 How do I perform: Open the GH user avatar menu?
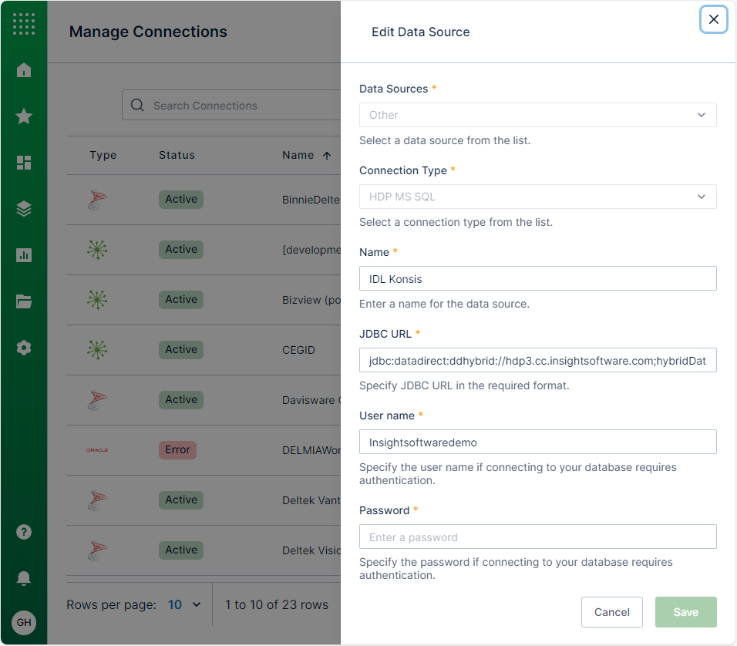(x=24, y=622)
